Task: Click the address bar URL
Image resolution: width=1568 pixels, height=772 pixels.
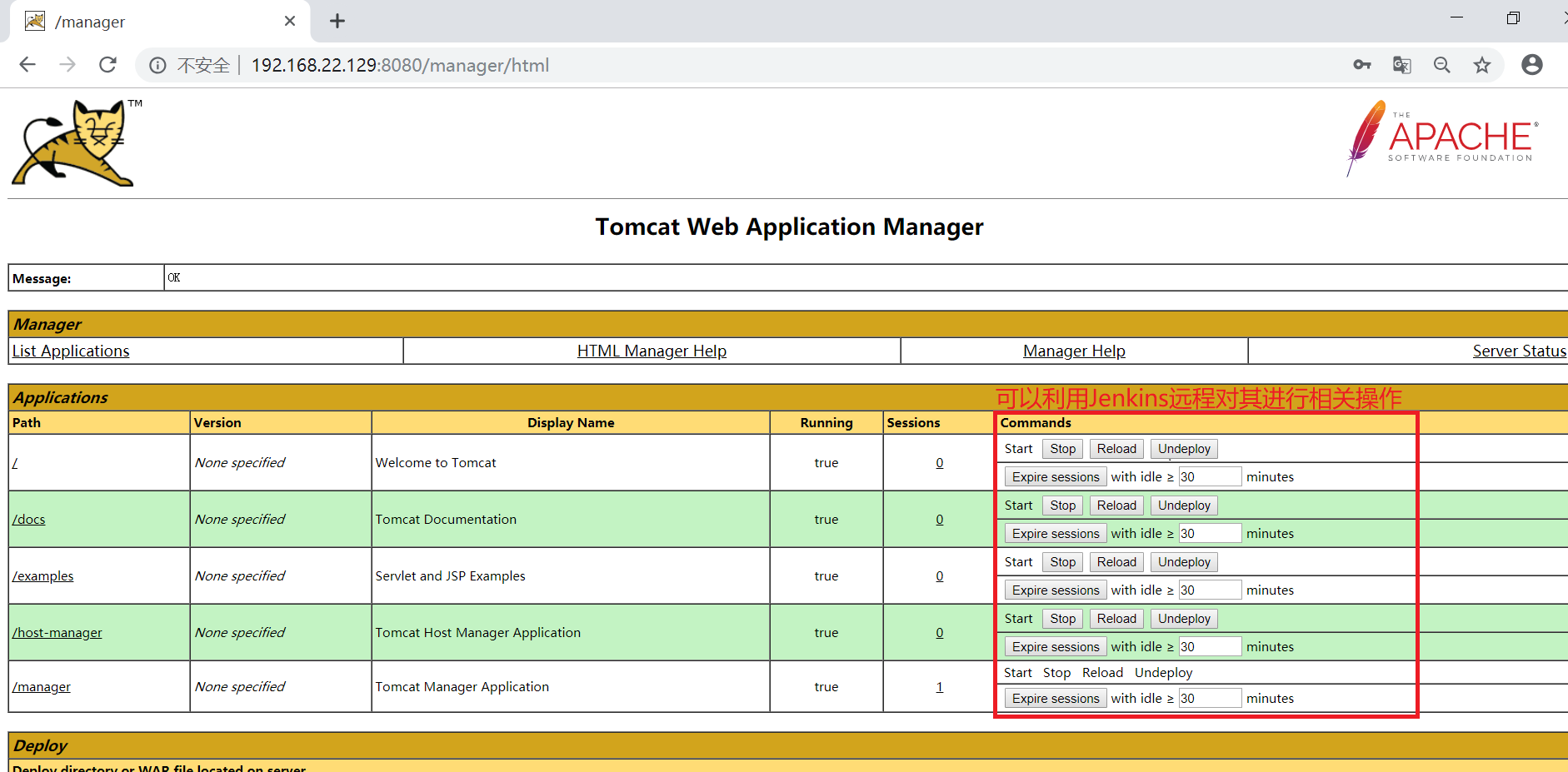Action: click(400, 65)
